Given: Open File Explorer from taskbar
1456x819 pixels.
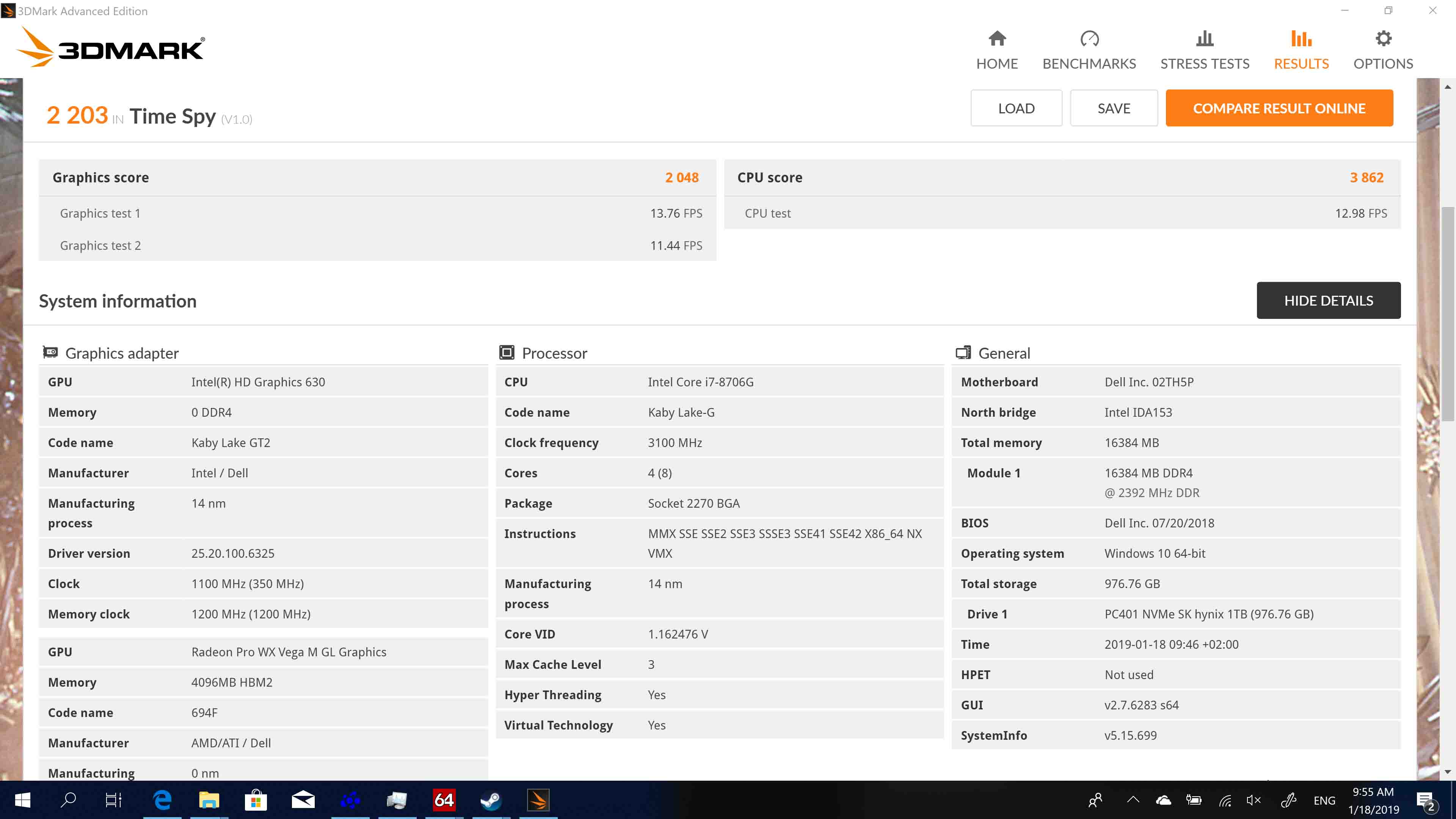Looking at the screenshot, I should [x=209, y=800].
